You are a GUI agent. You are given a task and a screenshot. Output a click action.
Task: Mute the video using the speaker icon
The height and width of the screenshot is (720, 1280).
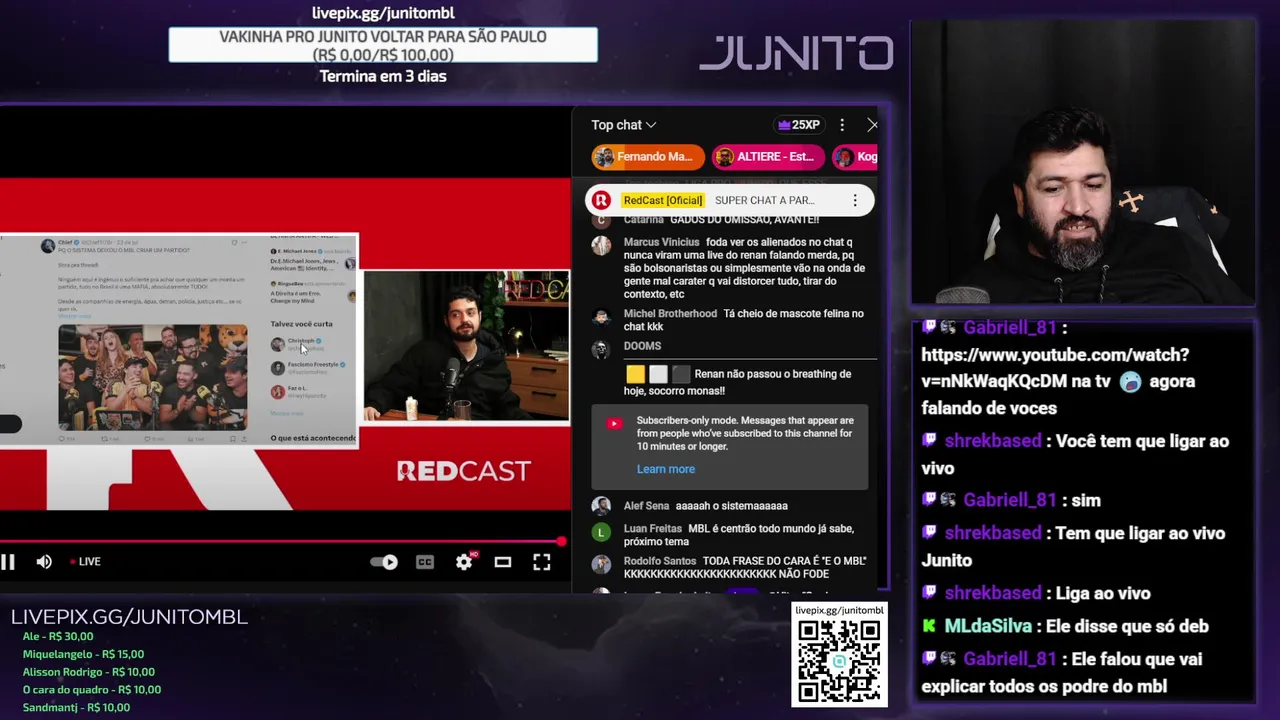[44, 562]
